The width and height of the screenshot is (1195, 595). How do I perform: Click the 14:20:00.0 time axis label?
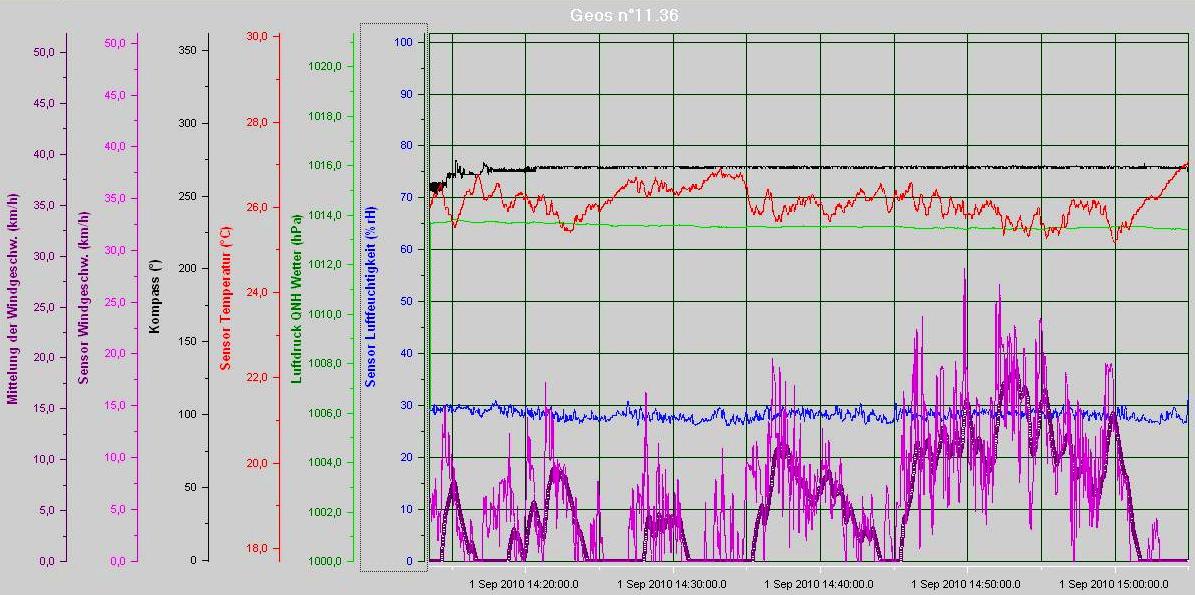click(x=524, y=584)
